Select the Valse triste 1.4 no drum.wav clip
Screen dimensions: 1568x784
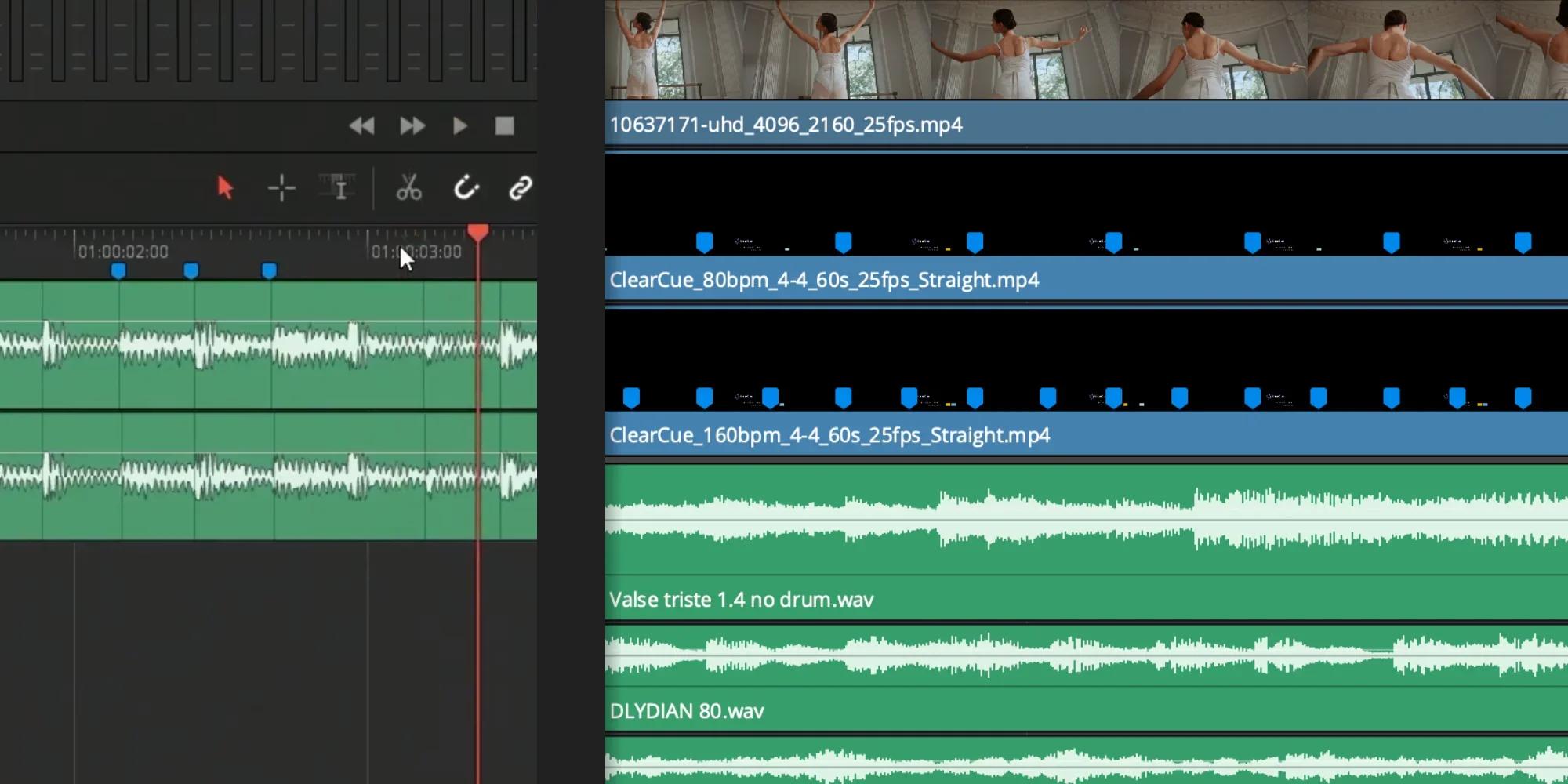[x=1087, y=543]
